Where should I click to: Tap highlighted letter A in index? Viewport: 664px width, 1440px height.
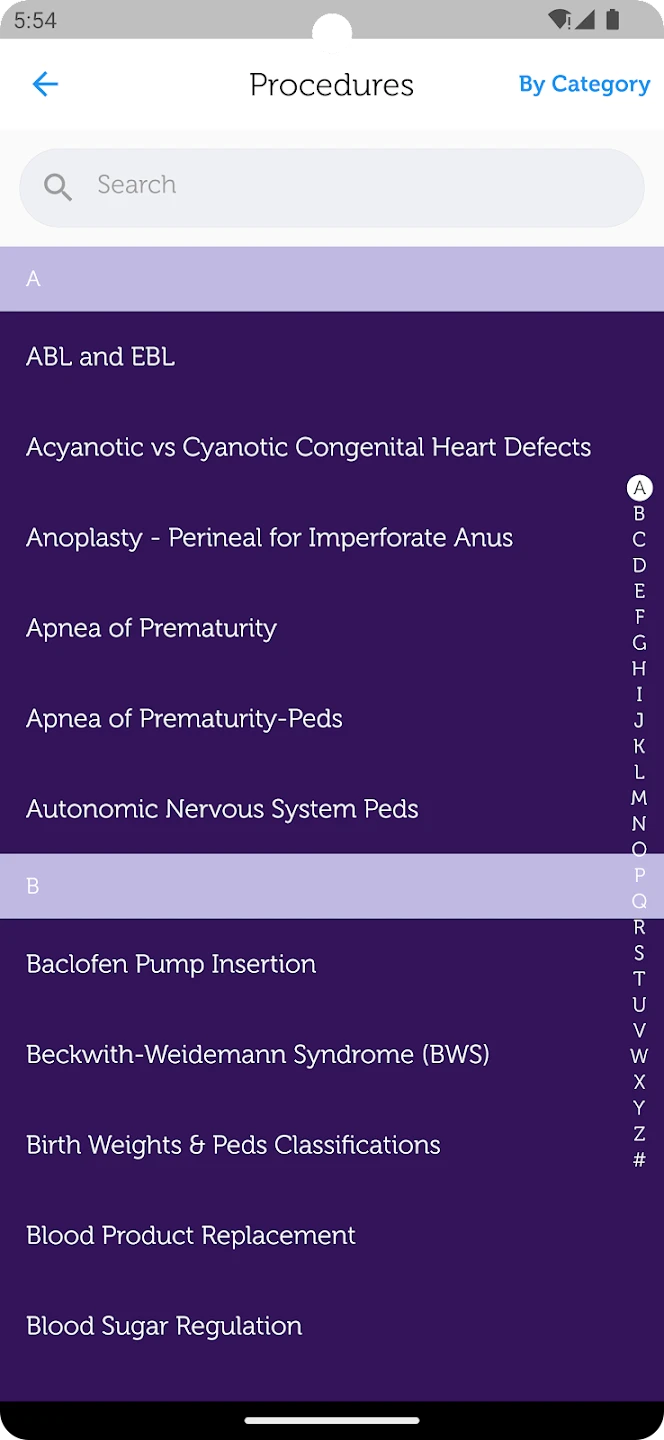[639, 488]
